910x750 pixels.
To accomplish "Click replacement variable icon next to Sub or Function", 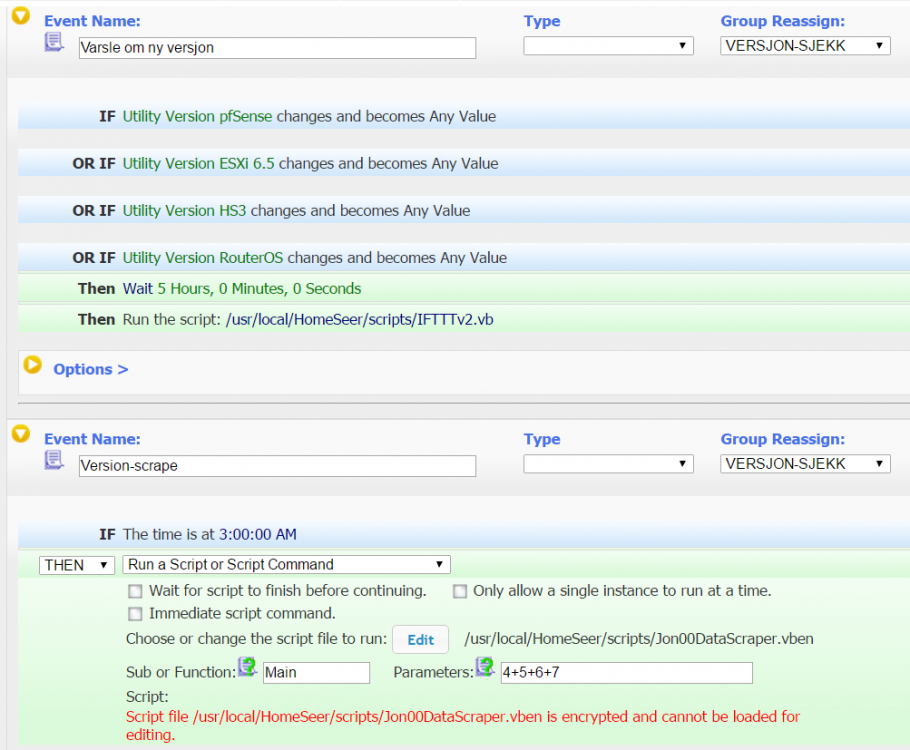I will coord(247,668).
